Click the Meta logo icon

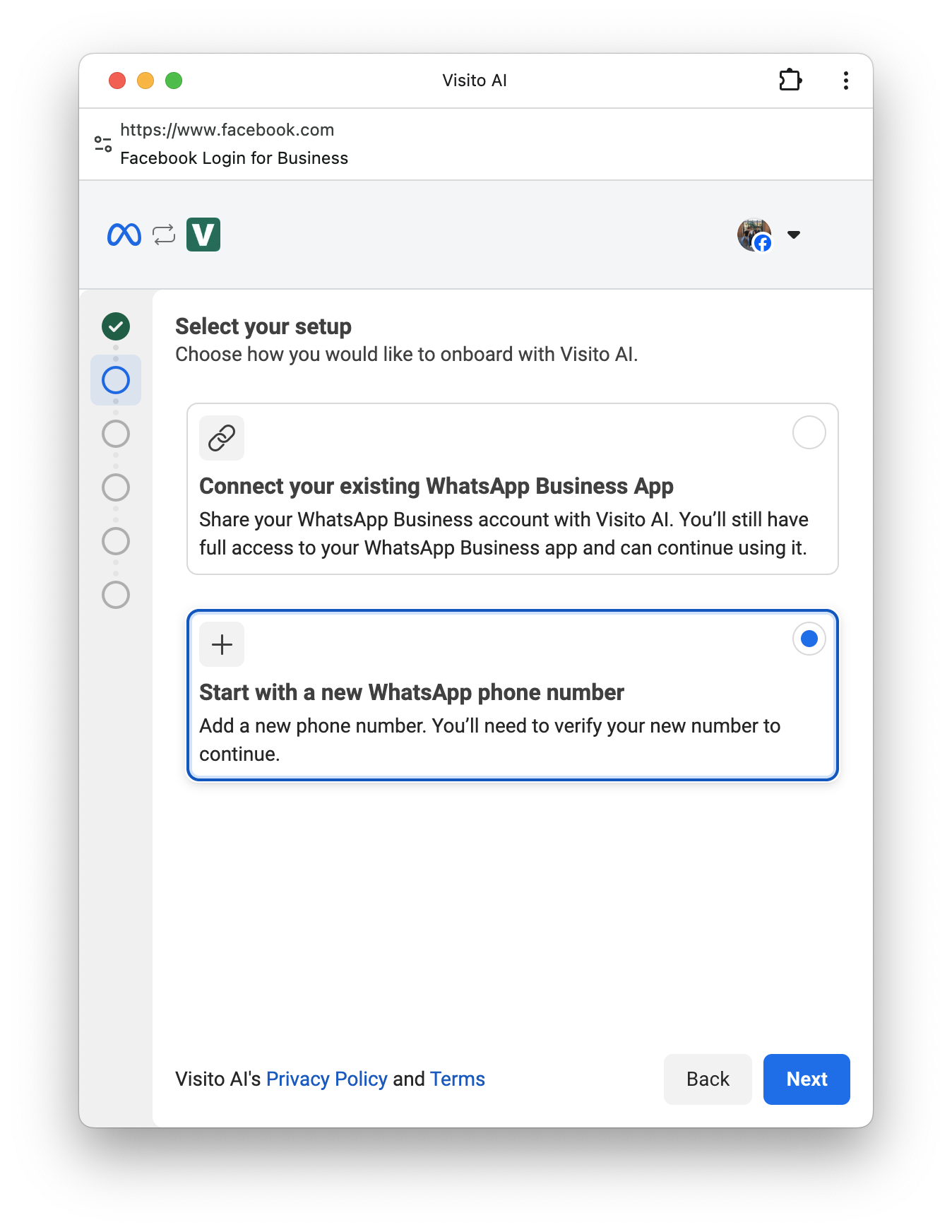pos(124,235)
